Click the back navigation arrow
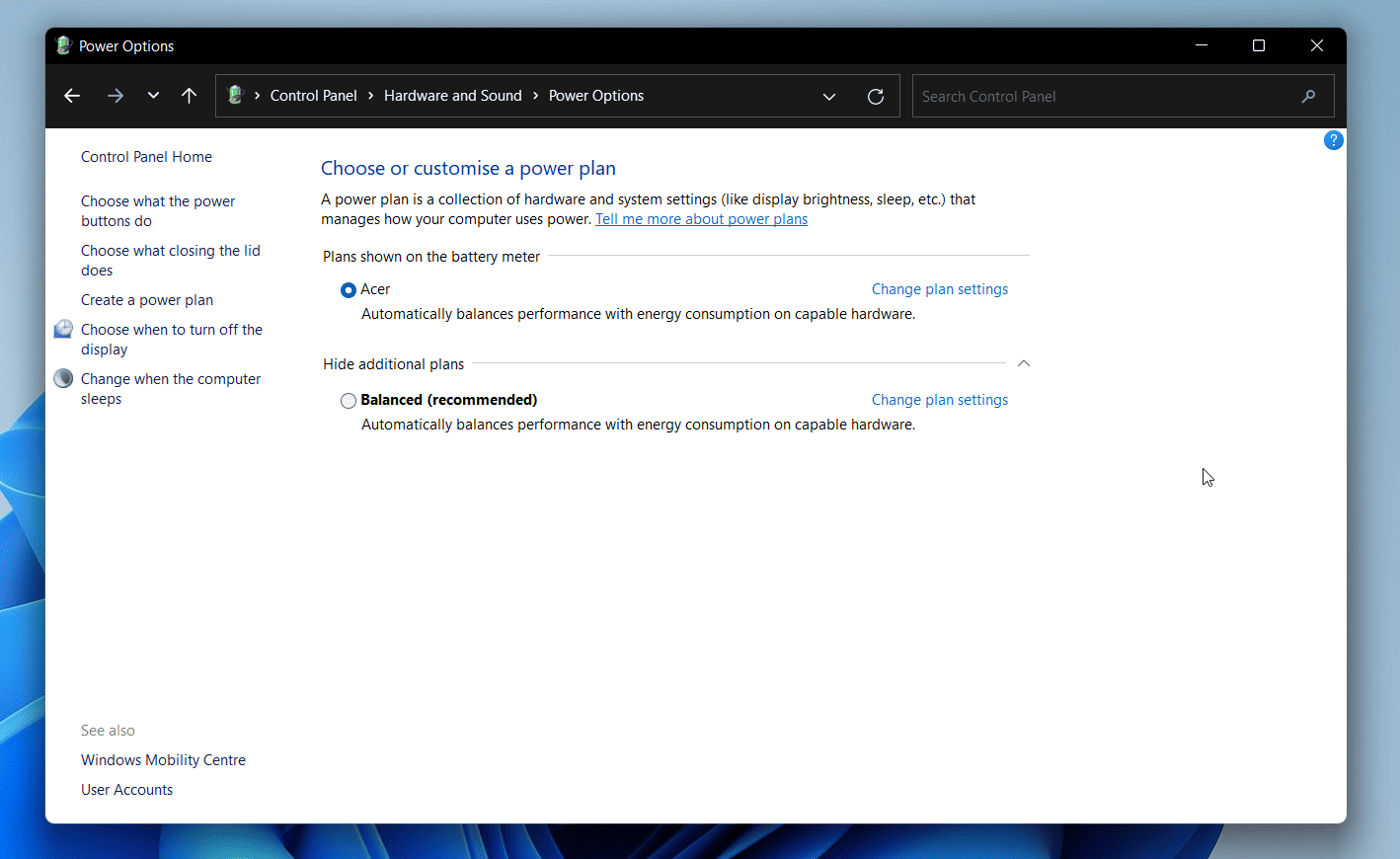 71,95
